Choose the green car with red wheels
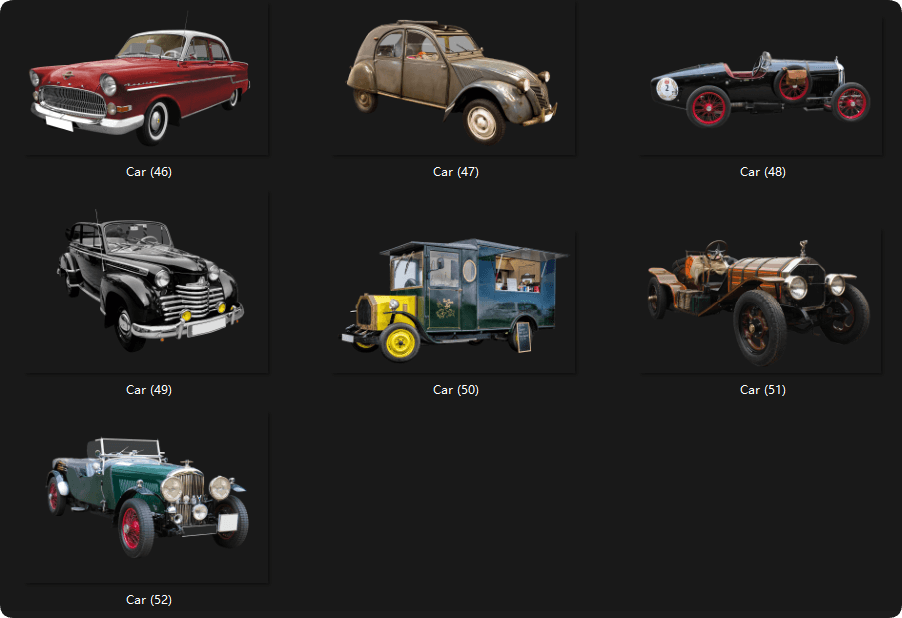 point(148,496)
